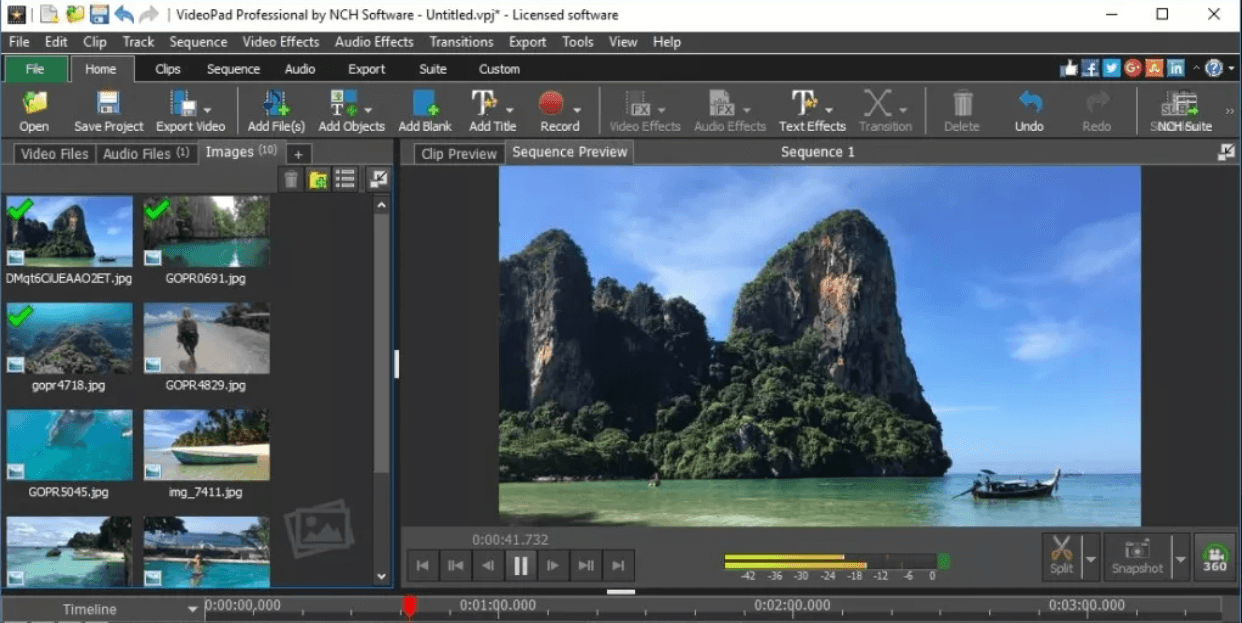Open the Video Effects panel

(643, 110)
